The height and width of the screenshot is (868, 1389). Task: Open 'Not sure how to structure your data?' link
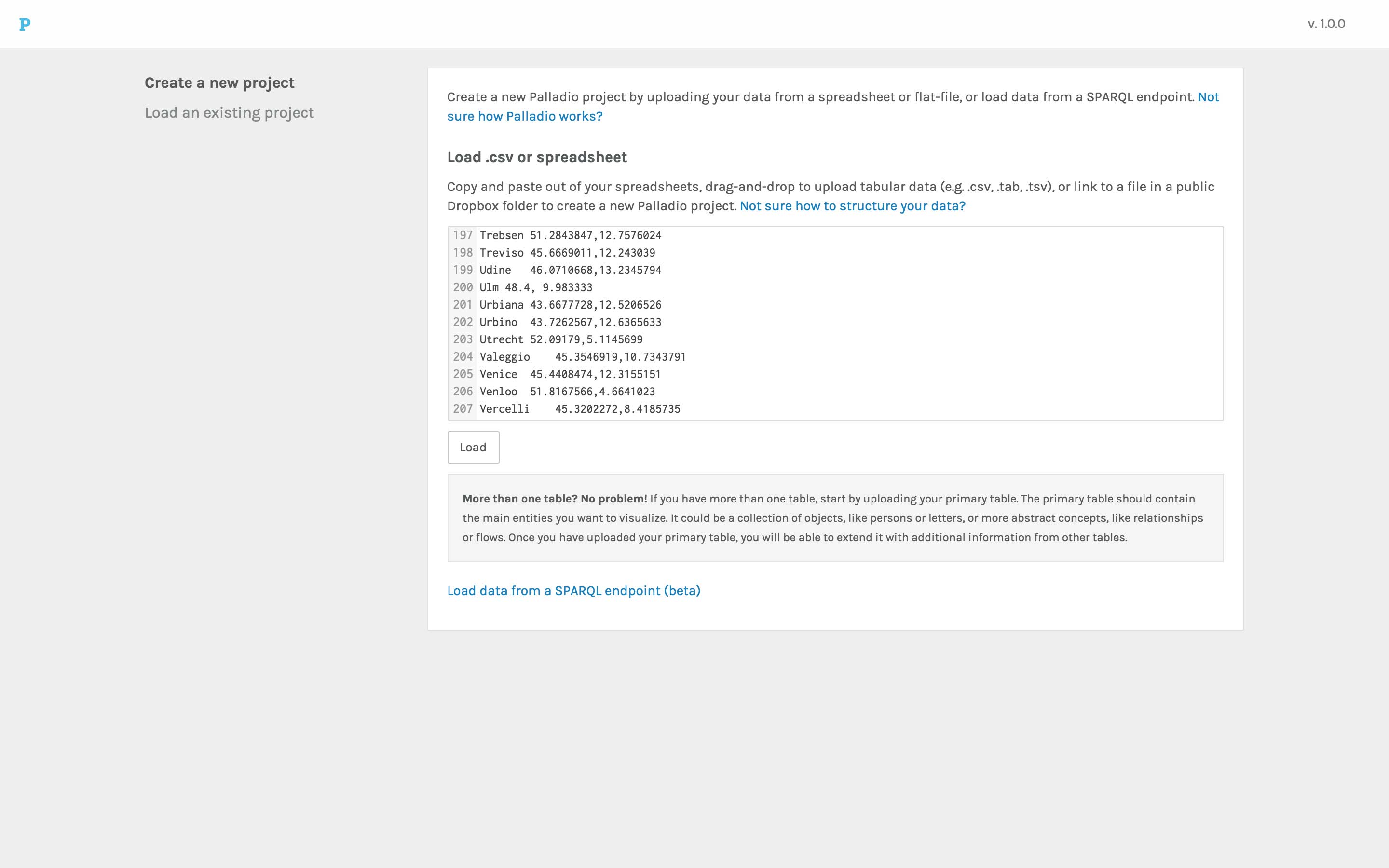tap(852, 206)
